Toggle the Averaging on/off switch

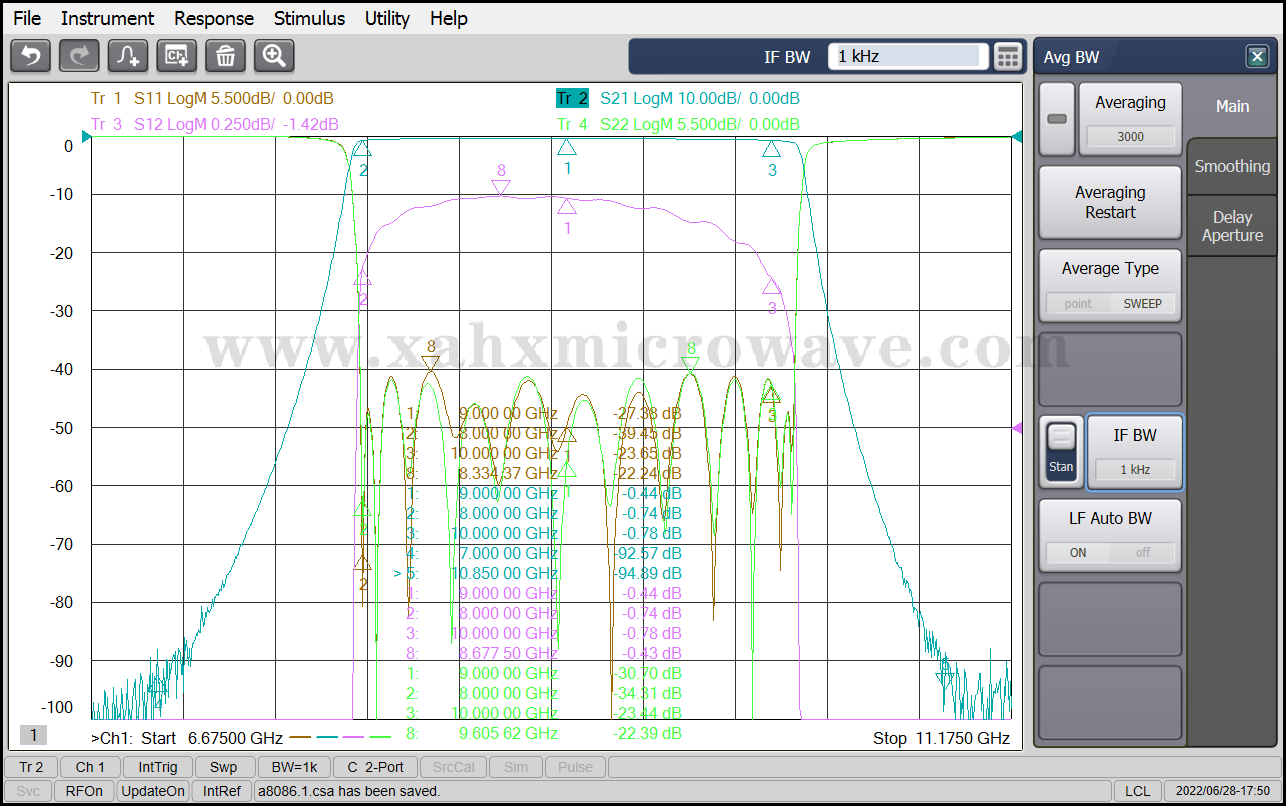coord(1057,119)
